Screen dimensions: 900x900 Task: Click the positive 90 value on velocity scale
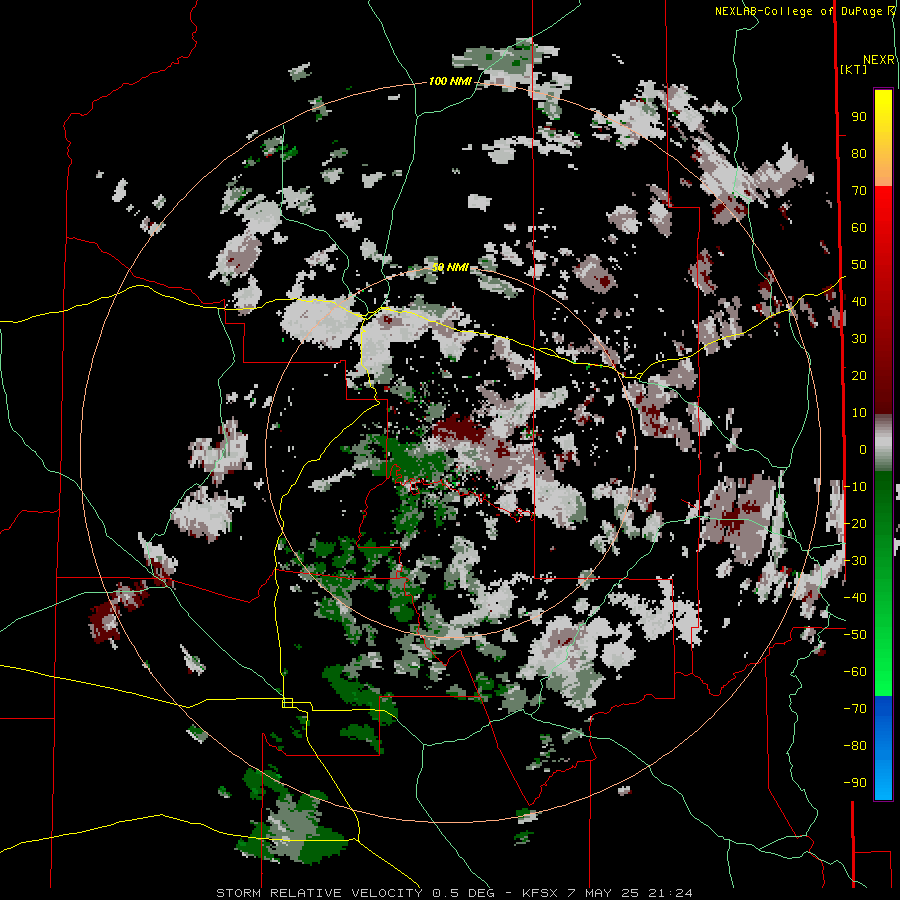coord(859,117)
